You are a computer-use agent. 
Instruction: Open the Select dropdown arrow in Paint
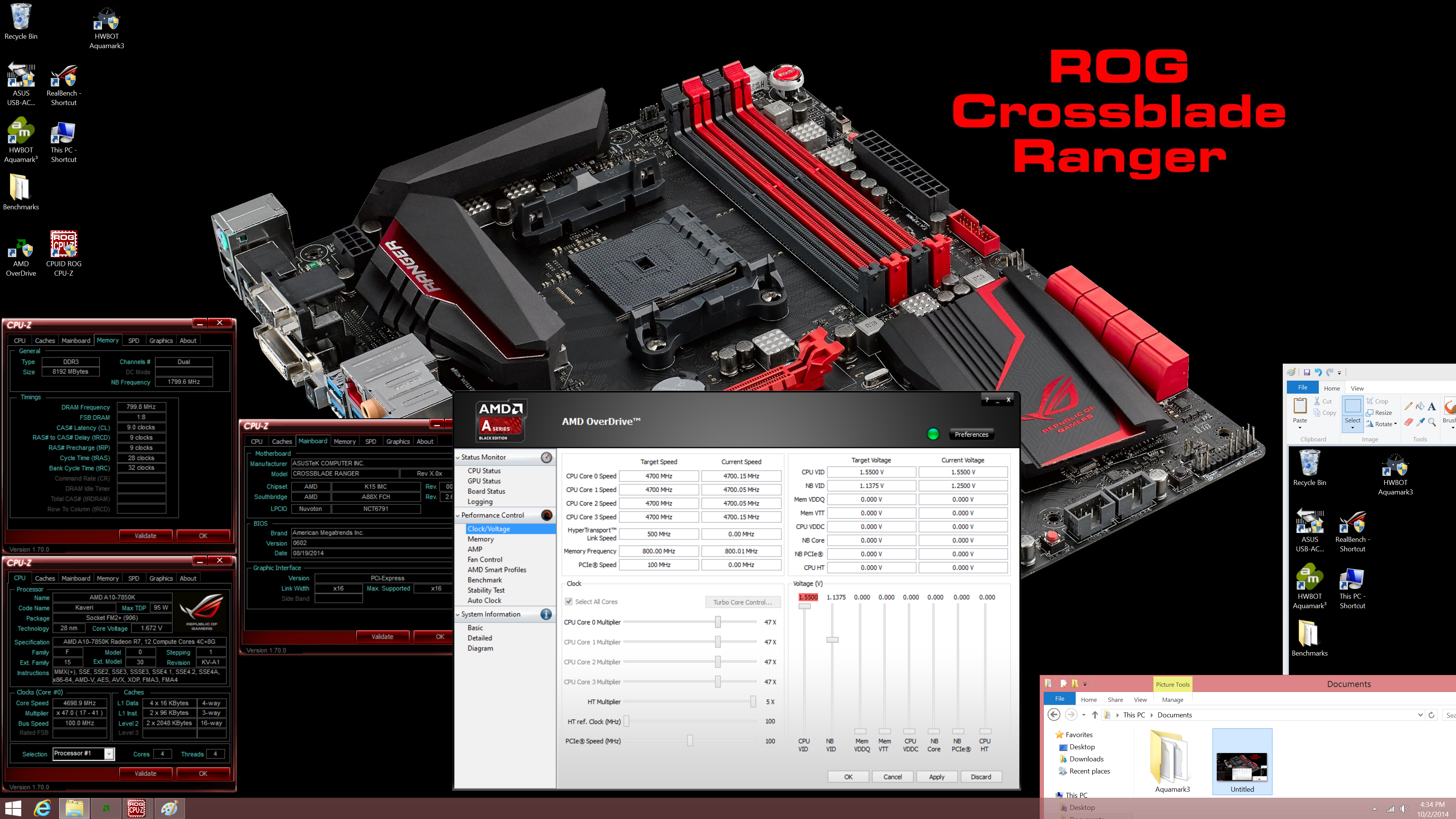[x=1352, y=428]
